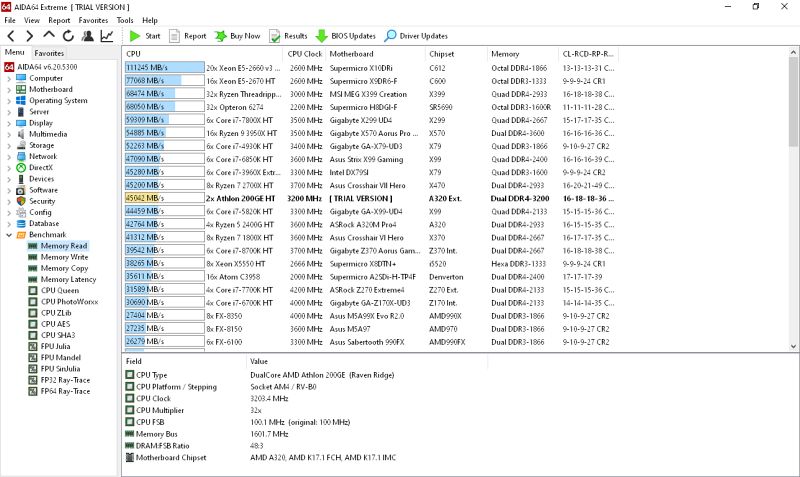
Task: Open the File menu
Action: (x=10, y=20)
